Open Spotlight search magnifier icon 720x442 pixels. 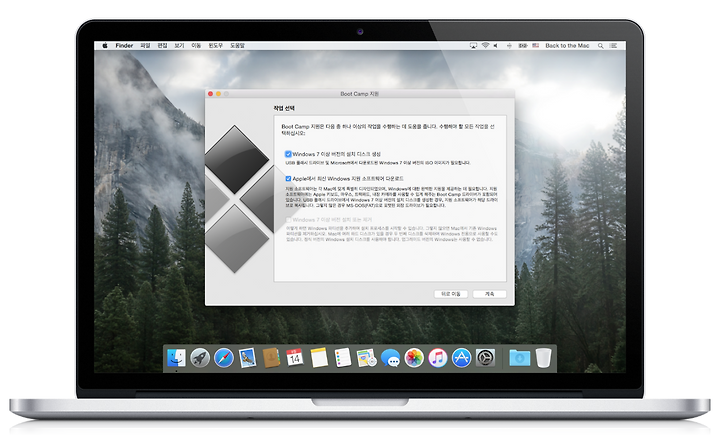(600, 45)
